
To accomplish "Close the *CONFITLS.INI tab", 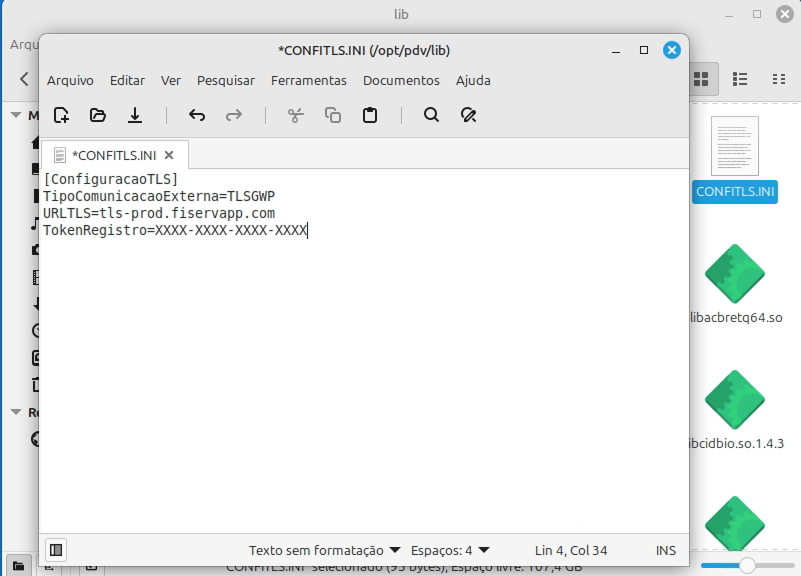I will point(169,155).
